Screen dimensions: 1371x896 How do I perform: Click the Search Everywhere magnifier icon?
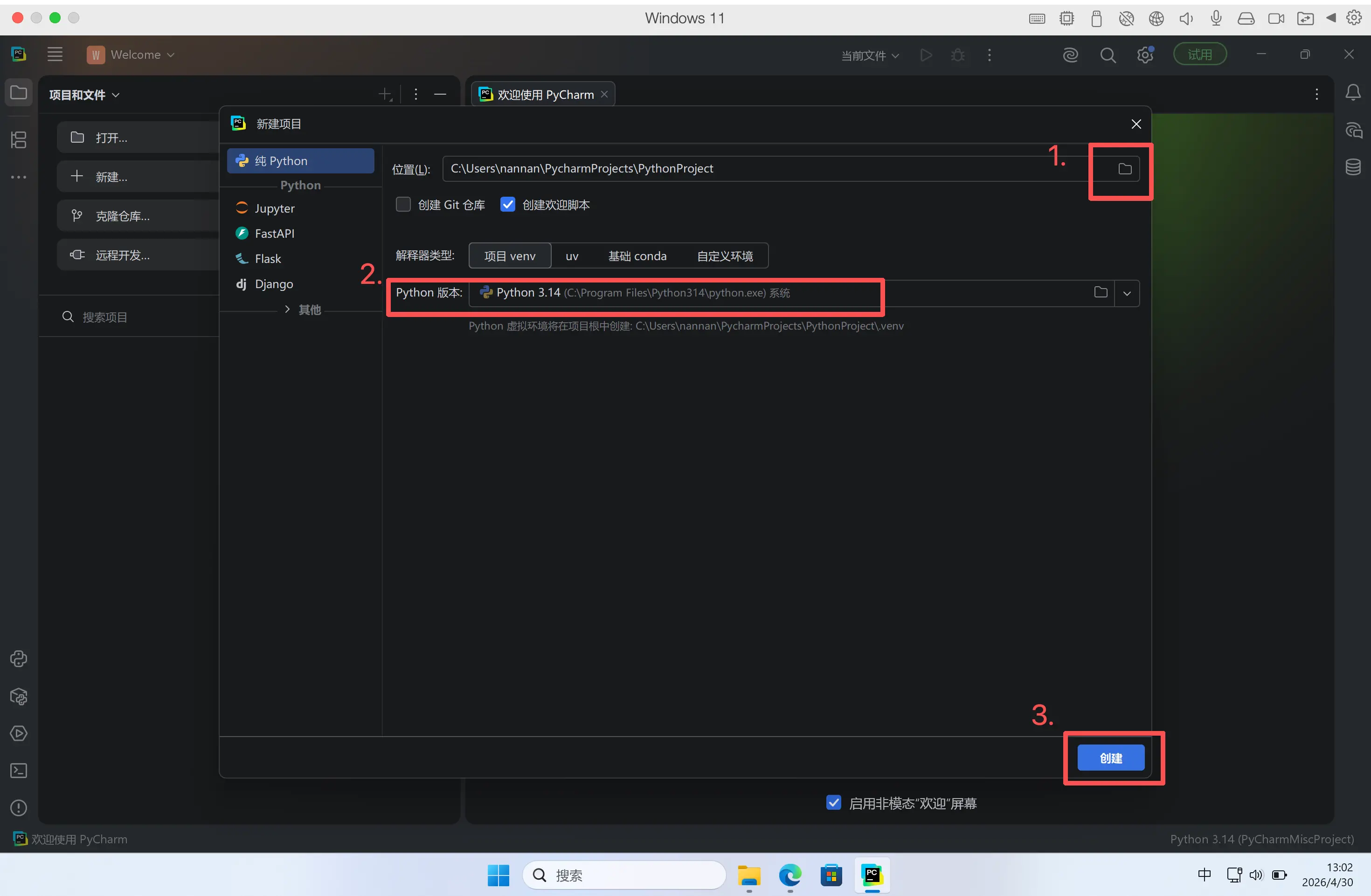click(1107, 55)
